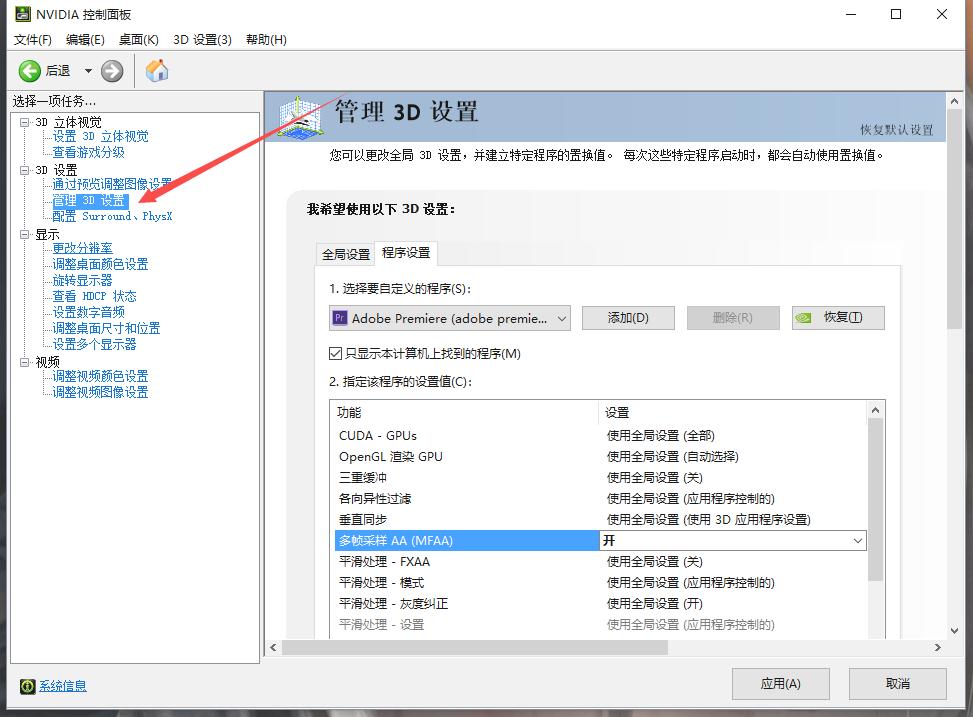Open 调整桌面尺寸和位置 page
The height and width of the screenshot is (717, 973).
(106, 328)
